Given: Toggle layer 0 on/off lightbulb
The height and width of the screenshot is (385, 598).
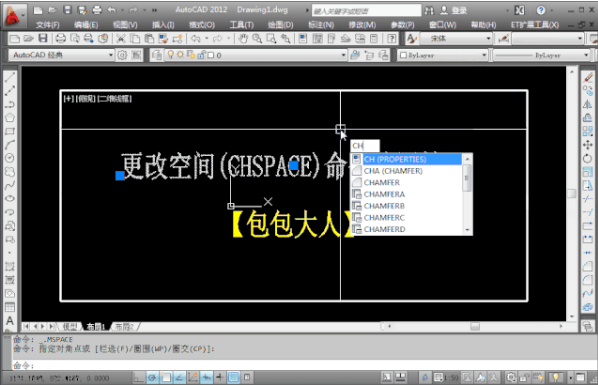Looking at the screenshot, I should tap(170, 55).
